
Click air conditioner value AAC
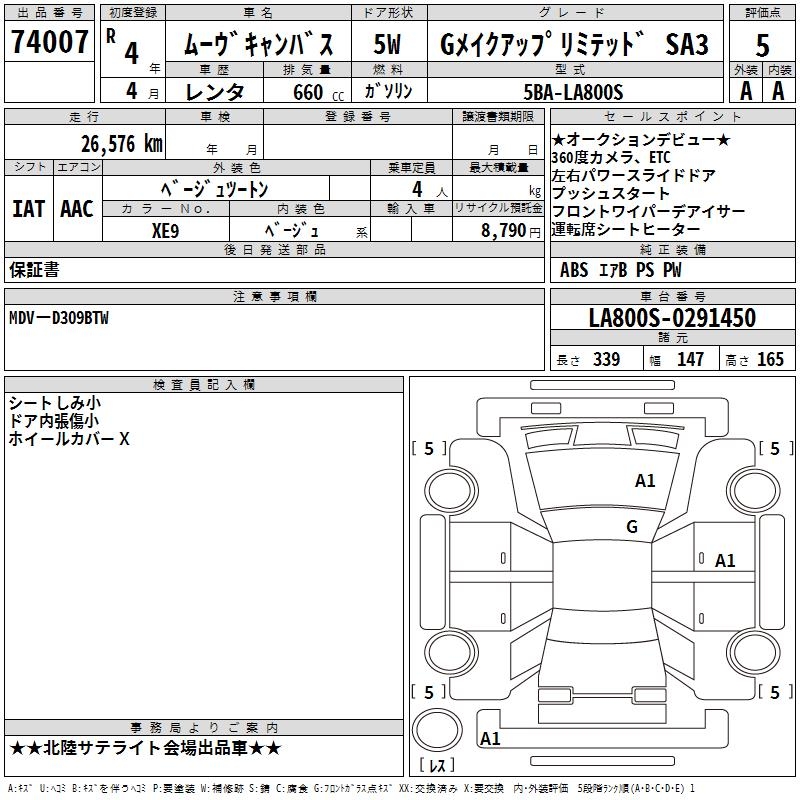pos(77,209)
